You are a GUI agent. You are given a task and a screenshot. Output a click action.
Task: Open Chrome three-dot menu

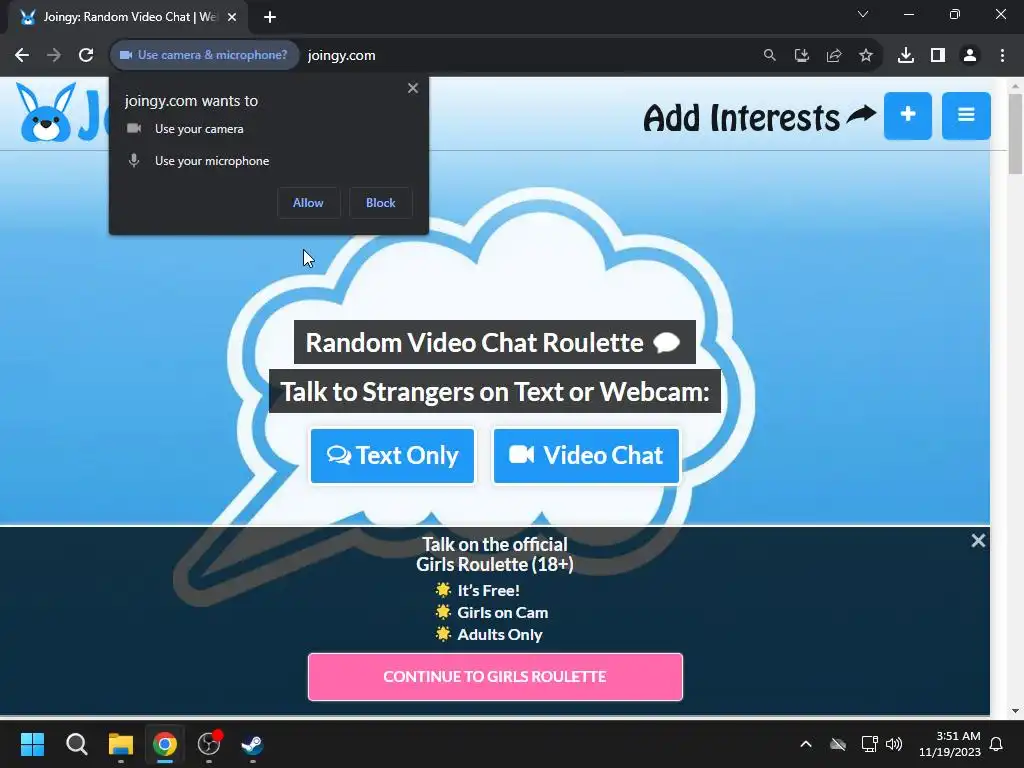pyautogui.click(x=1002, y=56)
